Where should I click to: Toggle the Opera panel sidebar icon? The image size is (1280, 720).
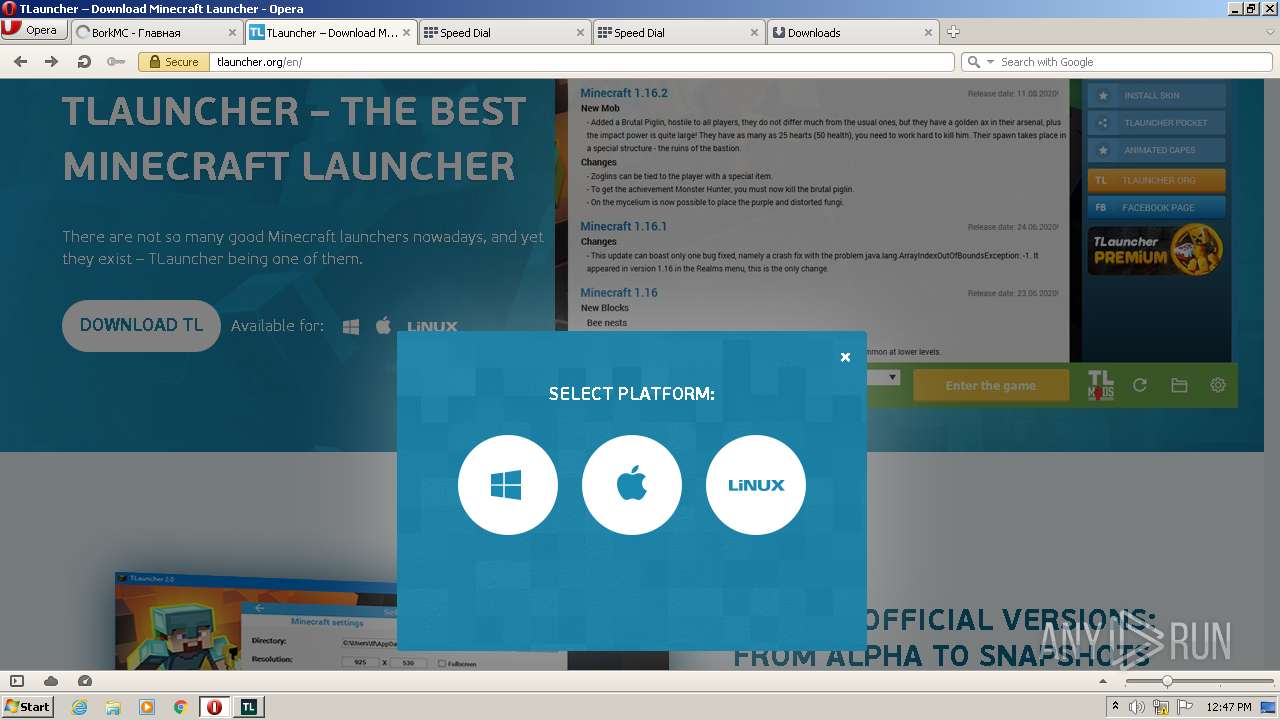[x=16, y=681]
